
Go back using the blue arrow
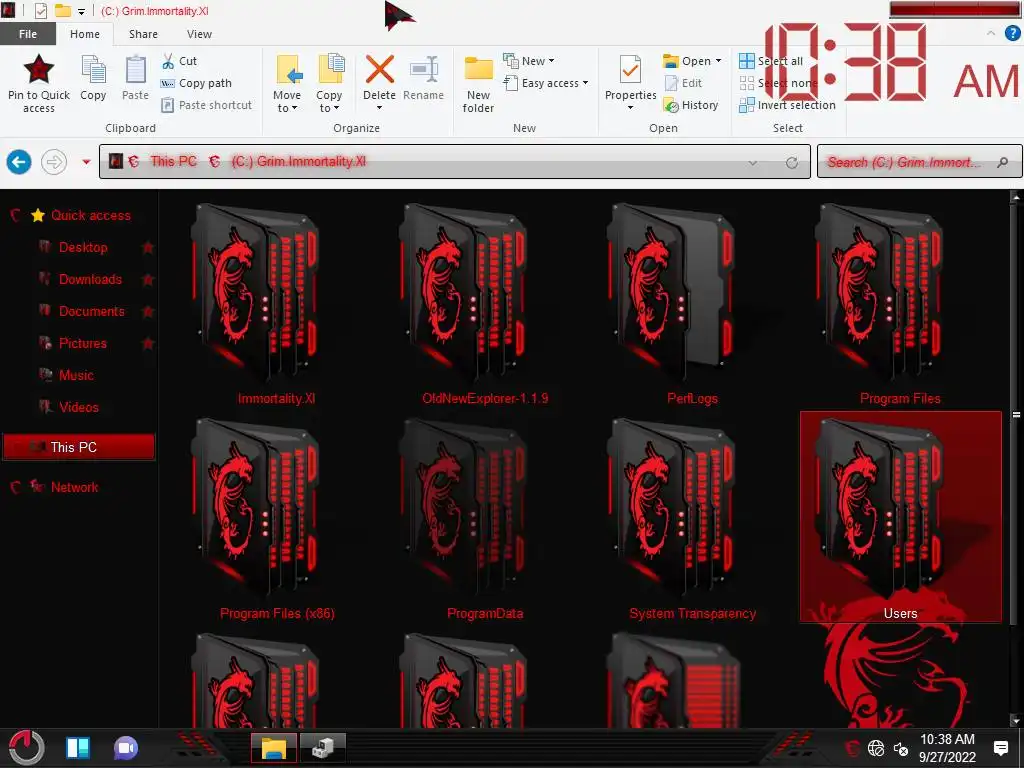click(19, 161)
